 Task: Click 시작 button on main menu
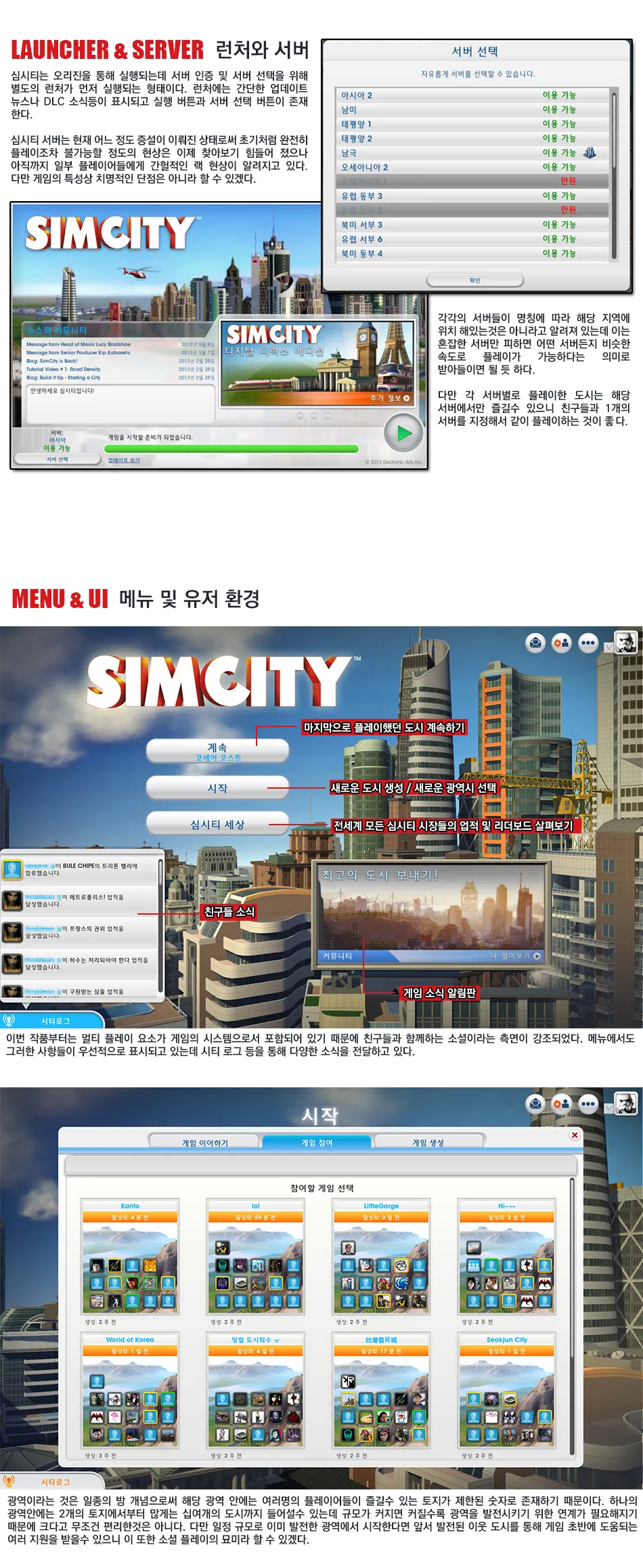click(217, 788)
